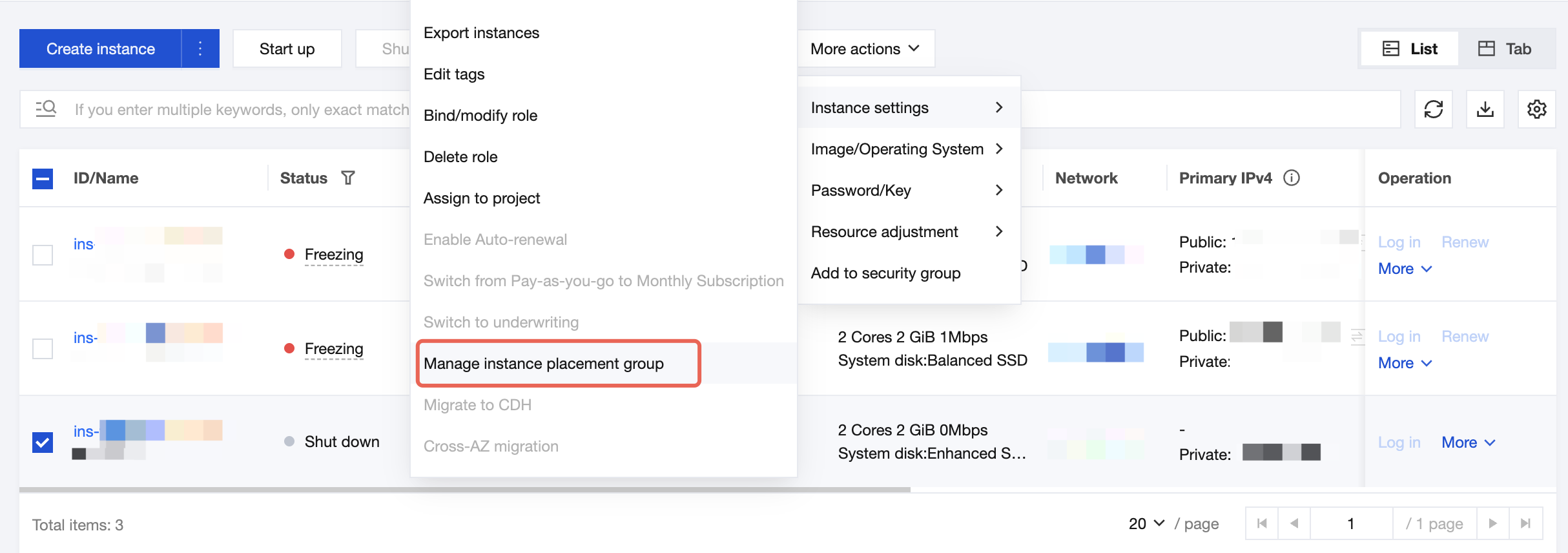
Task: Click the Create instance button
Action: tap(101, 48)
